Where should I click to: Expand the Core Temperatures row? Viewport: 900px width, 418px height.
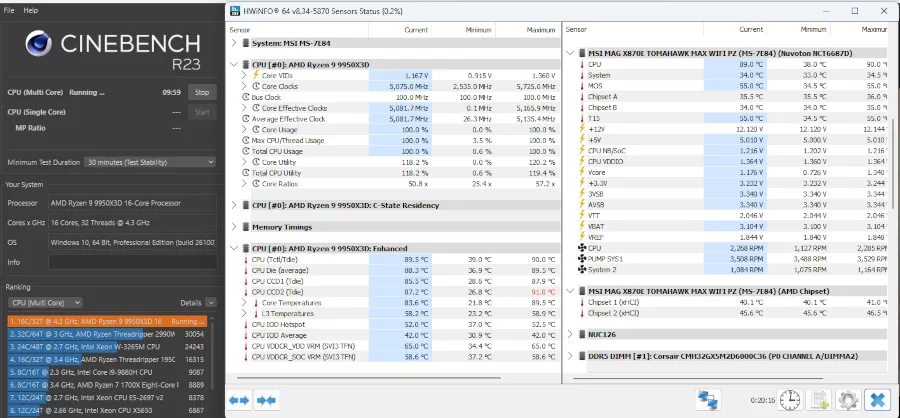tap(244, 303)
